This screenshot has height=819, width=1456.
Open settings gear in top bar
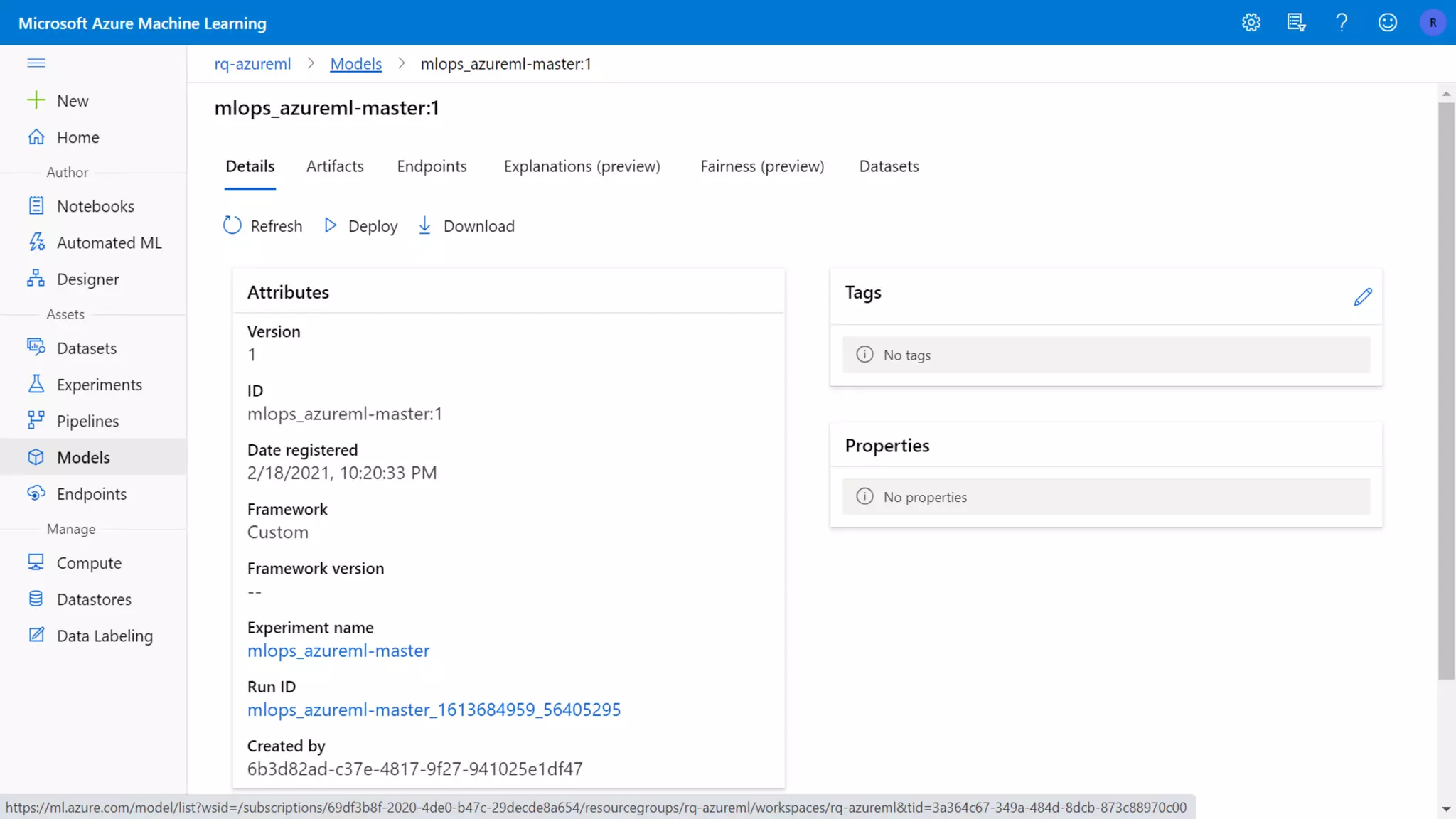point(1251,23)
